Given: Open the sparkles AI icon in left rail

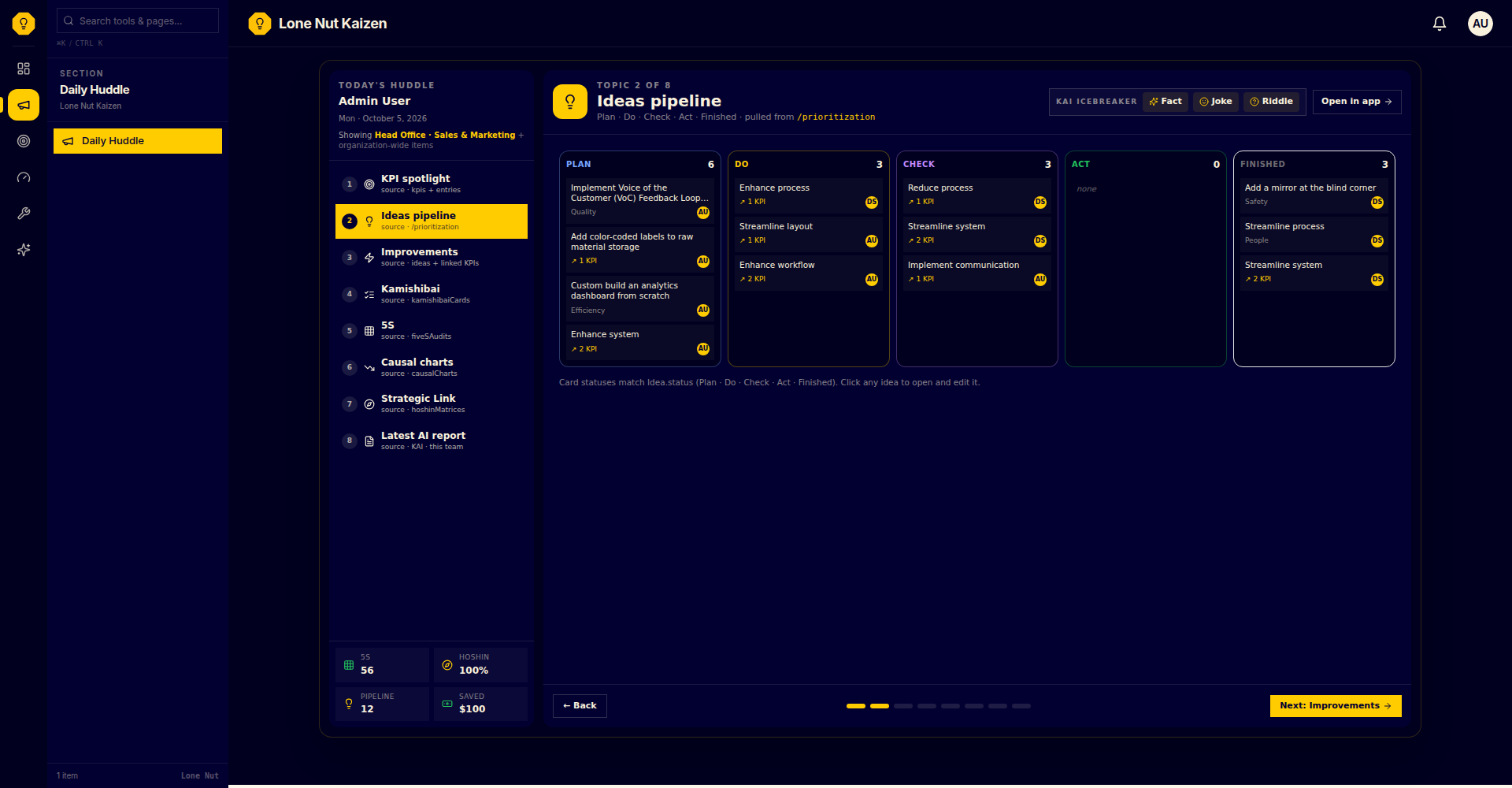Looking at the screenshot, I should point(24,250).
